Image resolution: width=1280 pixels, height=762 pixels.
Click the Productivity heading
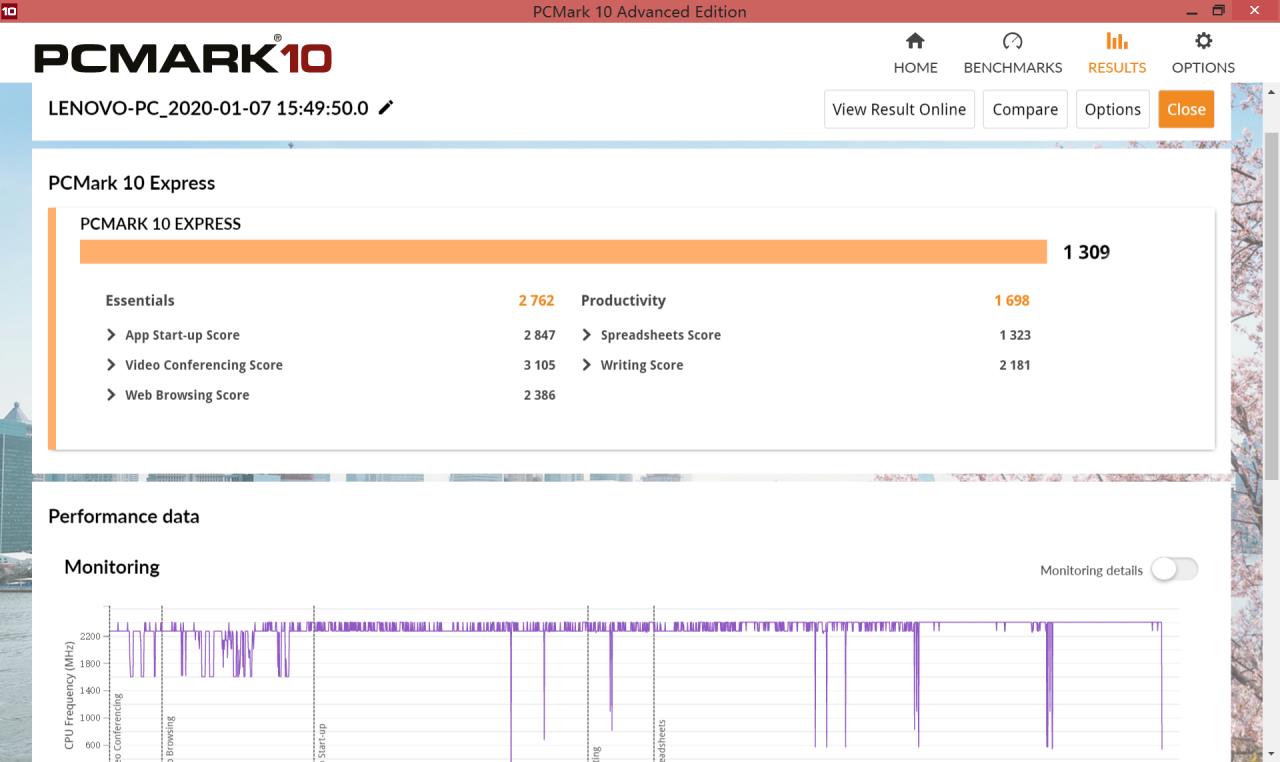pyautogui.click(x=623, y=300)
